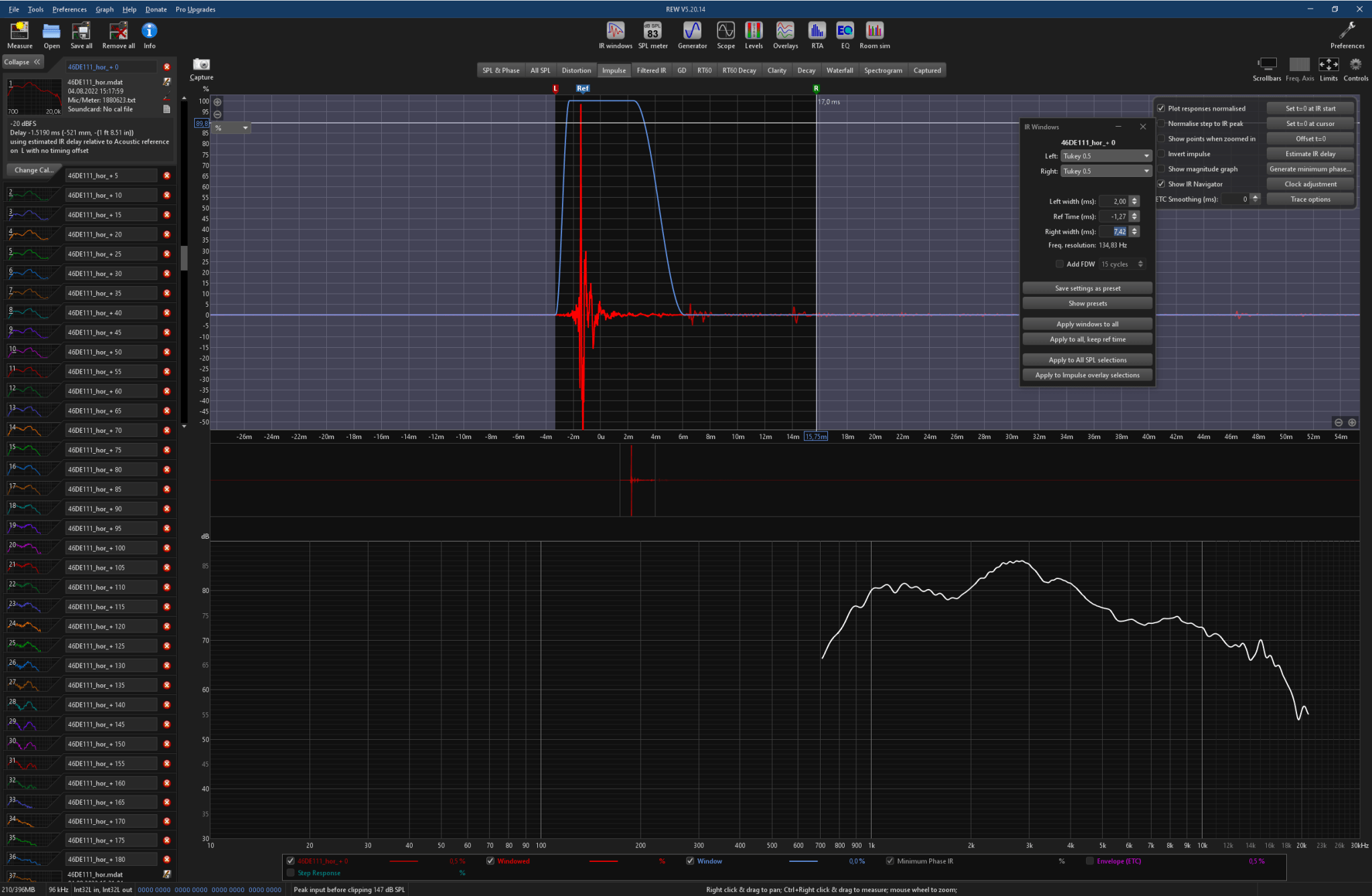Adjust the Right width stepper

1134,231
